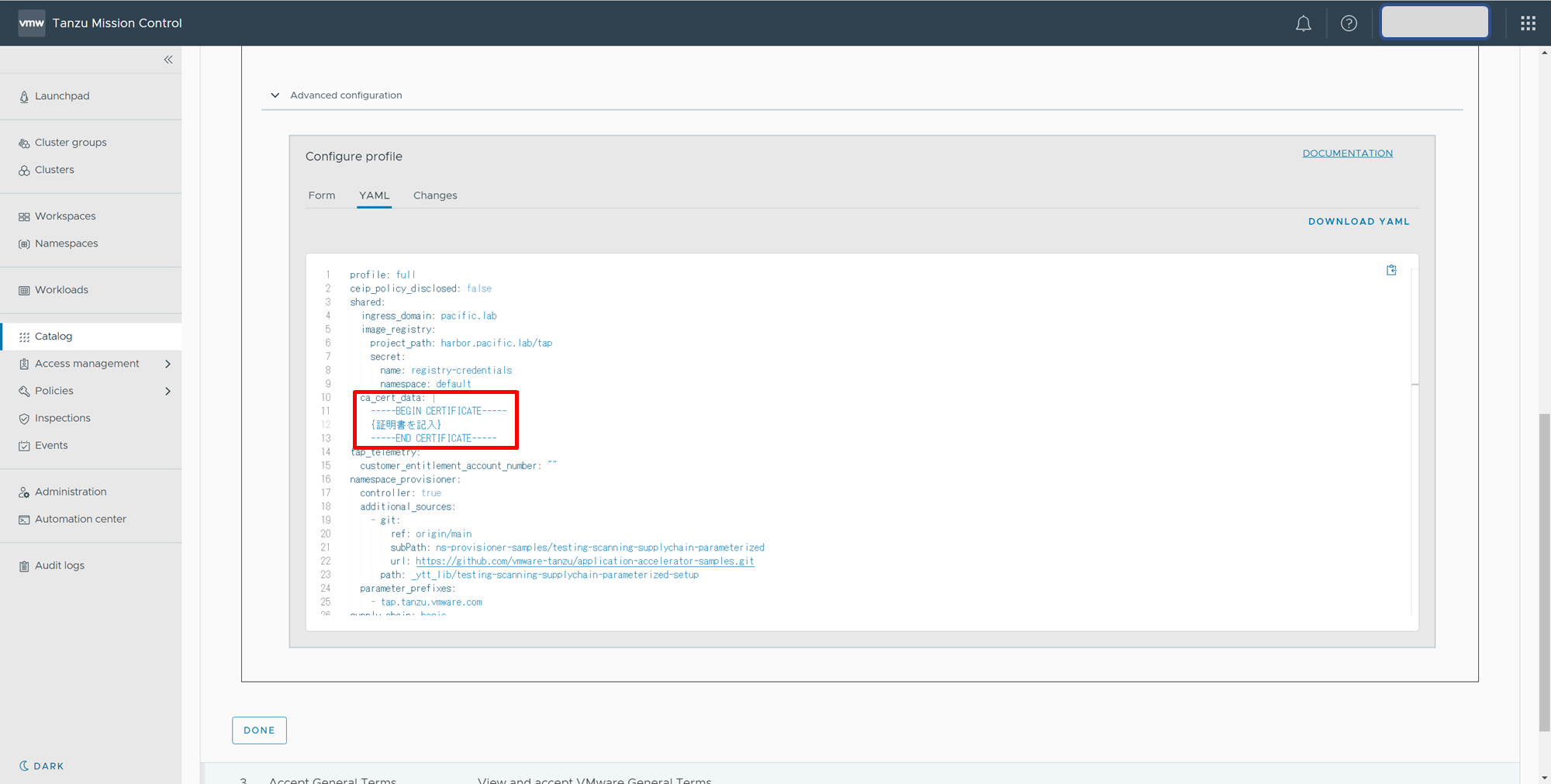Image resolution: width=1551 pixels, height=784 pixels.
Task: Click the help question mark icon
Action: pos(1349,23)
